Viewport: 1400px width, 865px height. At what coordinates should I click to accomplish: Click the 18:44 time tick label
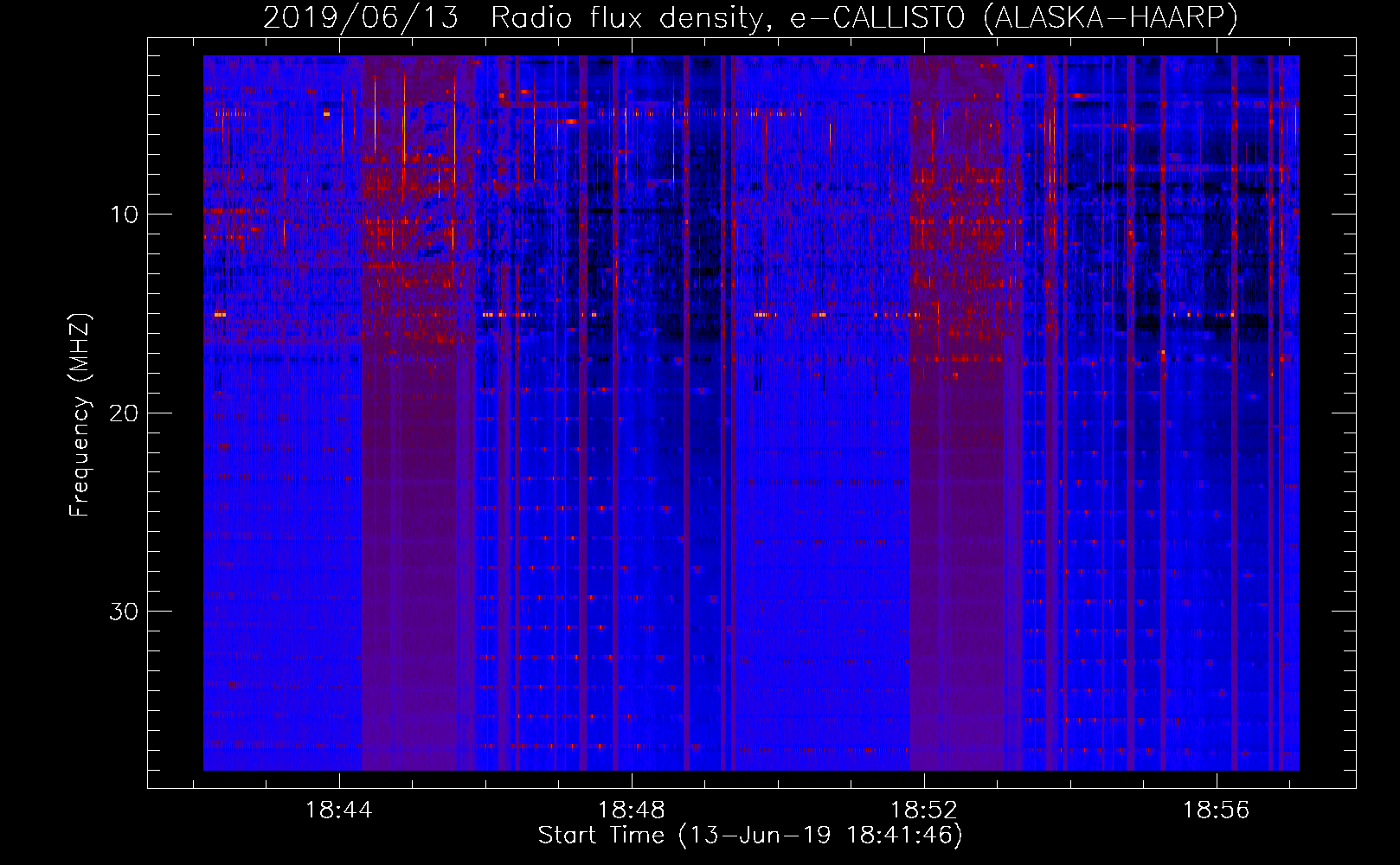(x=339, y=811)
